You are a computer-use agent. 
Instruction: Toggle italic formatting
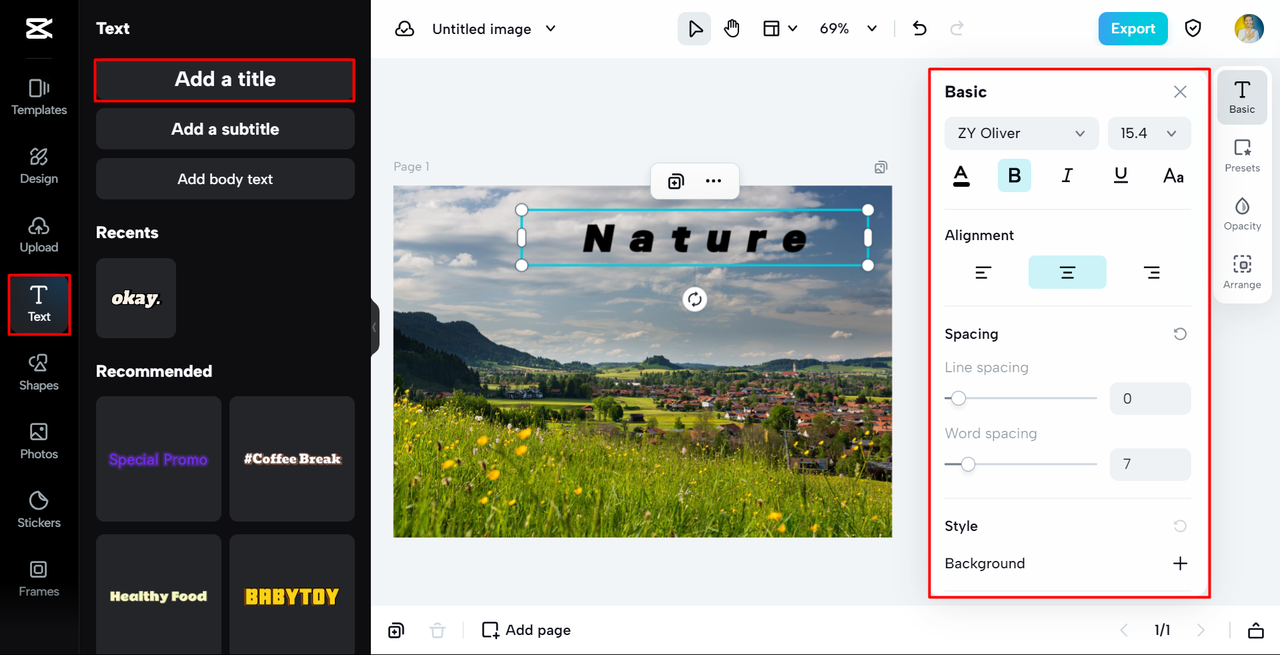coord(1067,176)
